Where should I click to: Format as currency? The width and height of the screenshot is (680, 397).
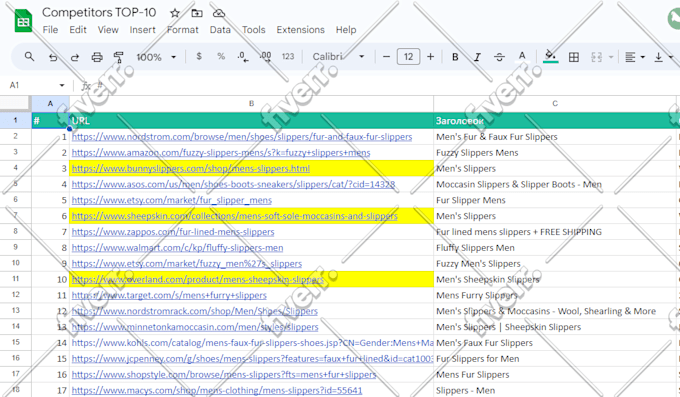[x=199, y=56]
